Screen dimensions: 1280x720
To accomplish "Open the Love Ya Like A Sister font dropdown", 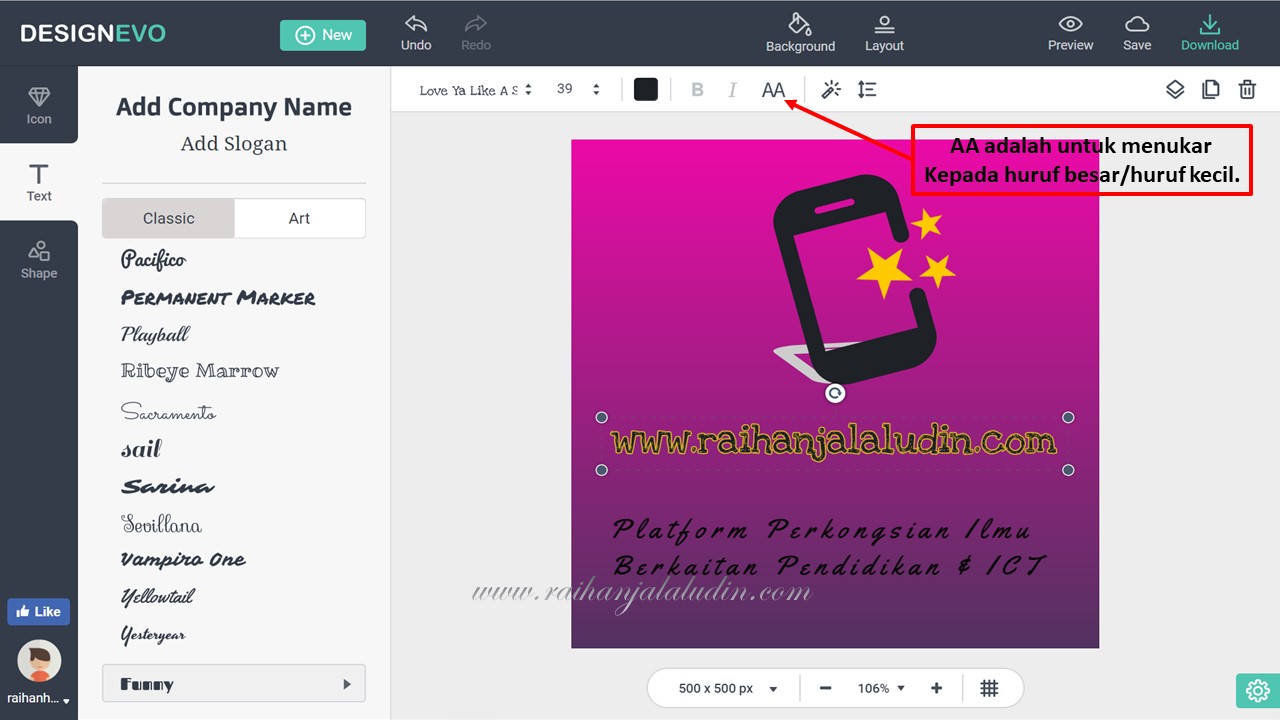I will [x=475, y=90].
